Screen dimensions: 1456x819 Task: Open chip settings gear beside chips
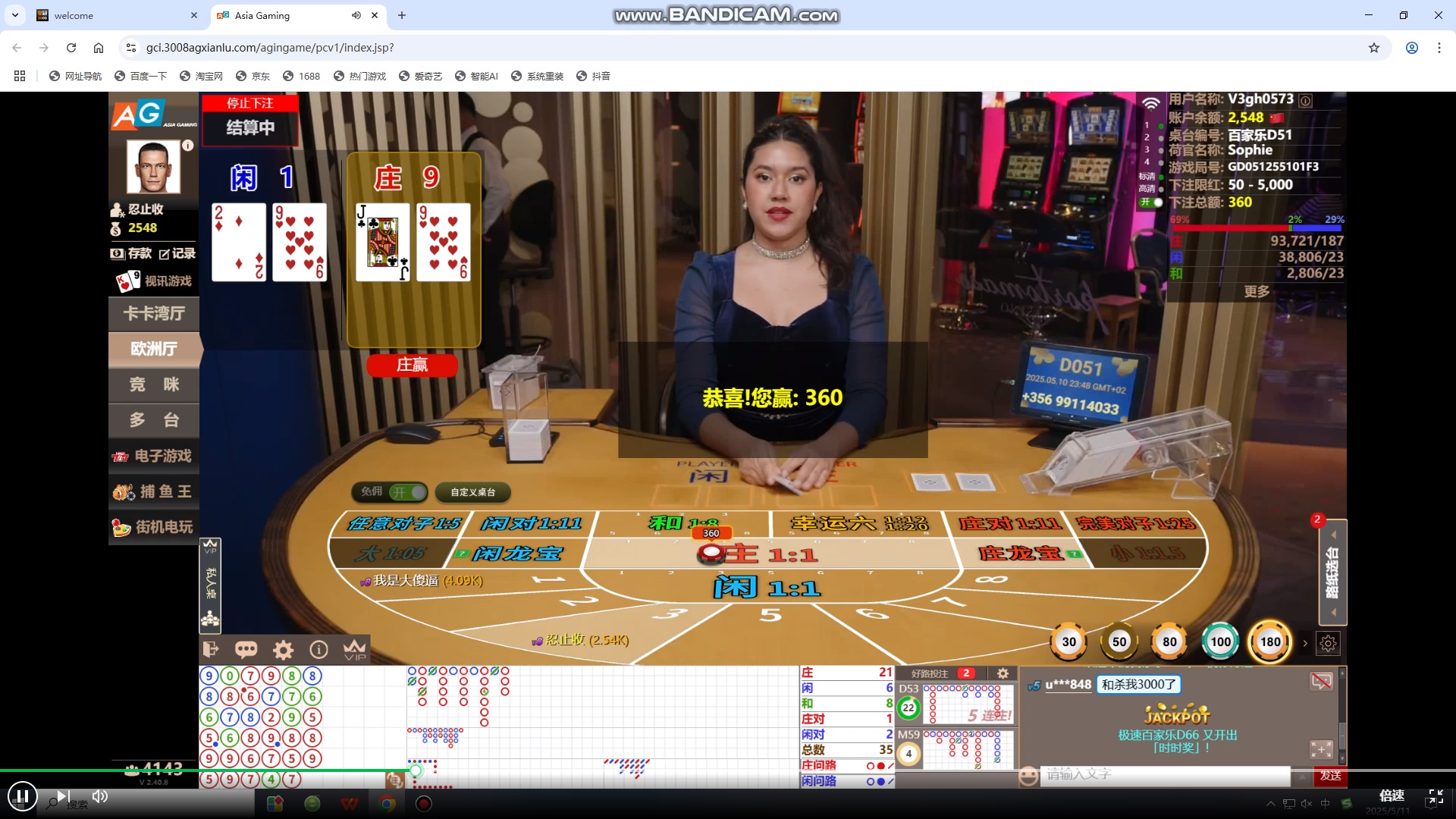click(1328, 643)
